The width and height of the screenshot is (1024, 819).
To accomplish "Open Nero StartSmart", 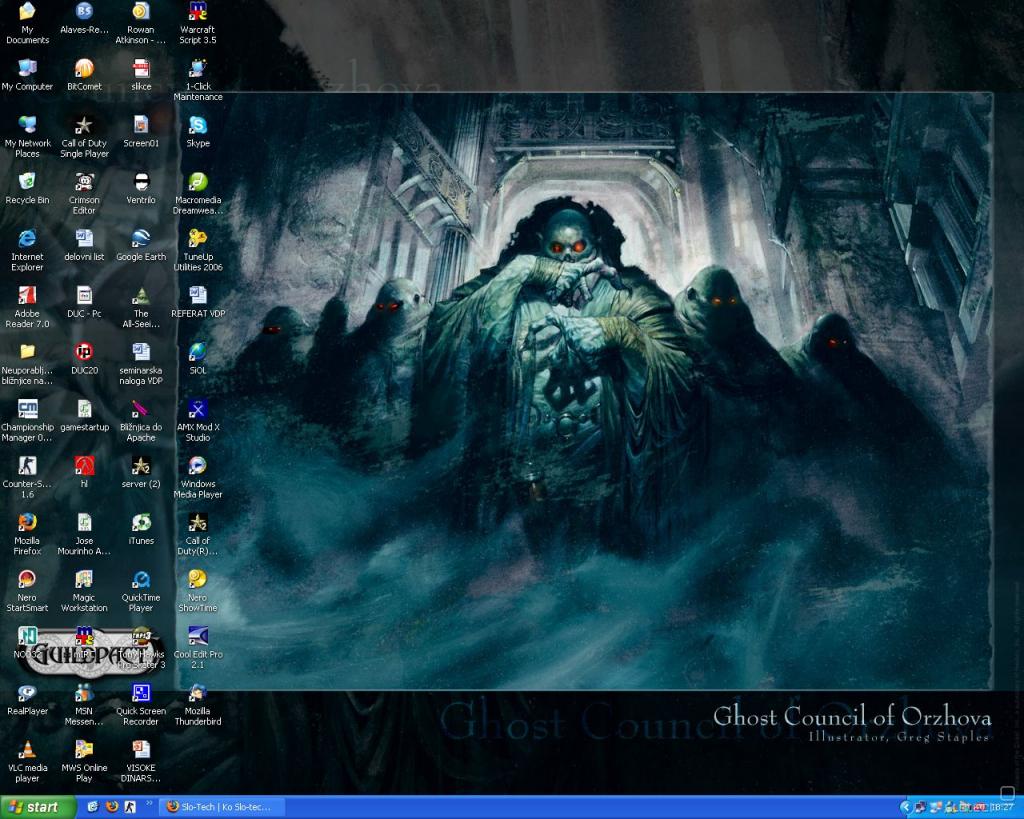I will (x=27, y=591).
